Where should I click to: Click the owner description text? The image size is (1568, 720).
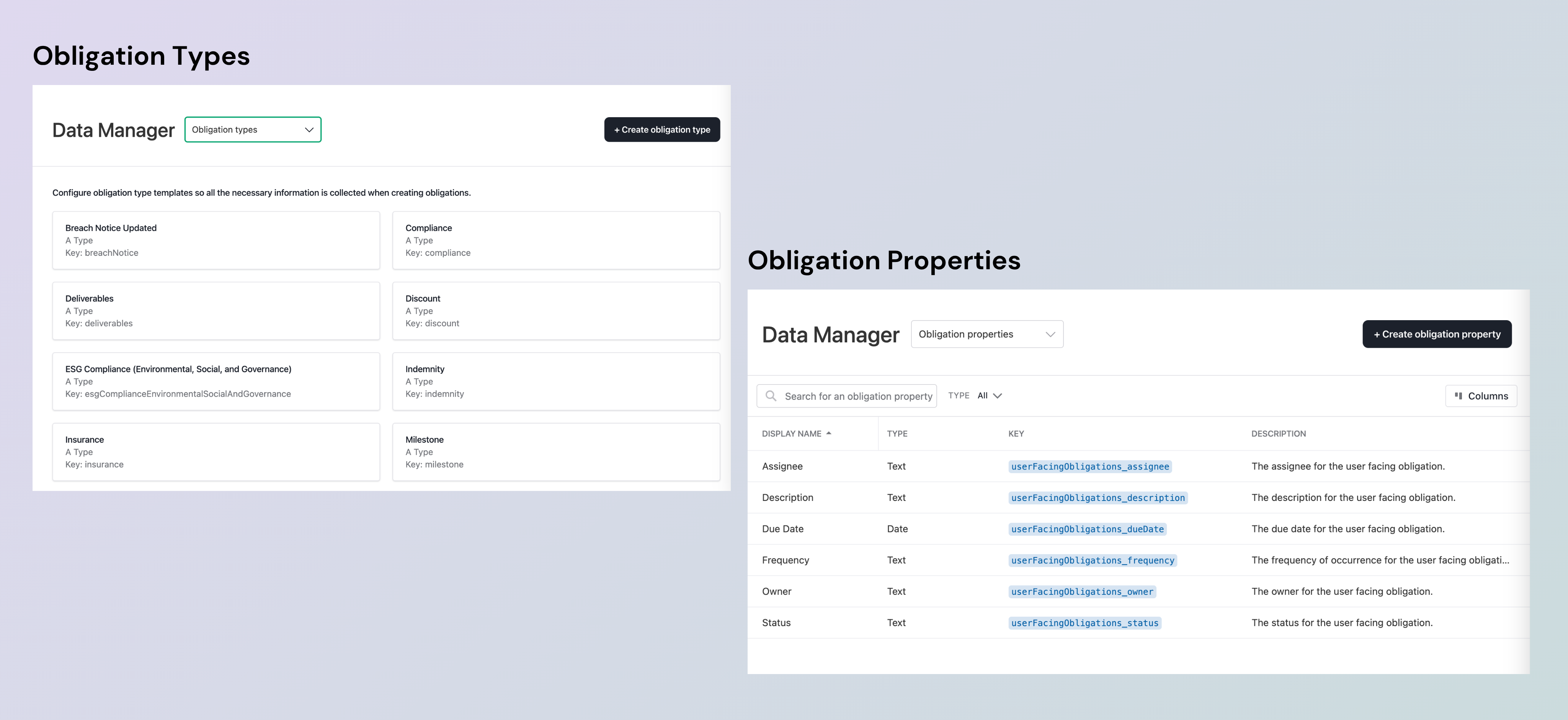(1341, 591)
